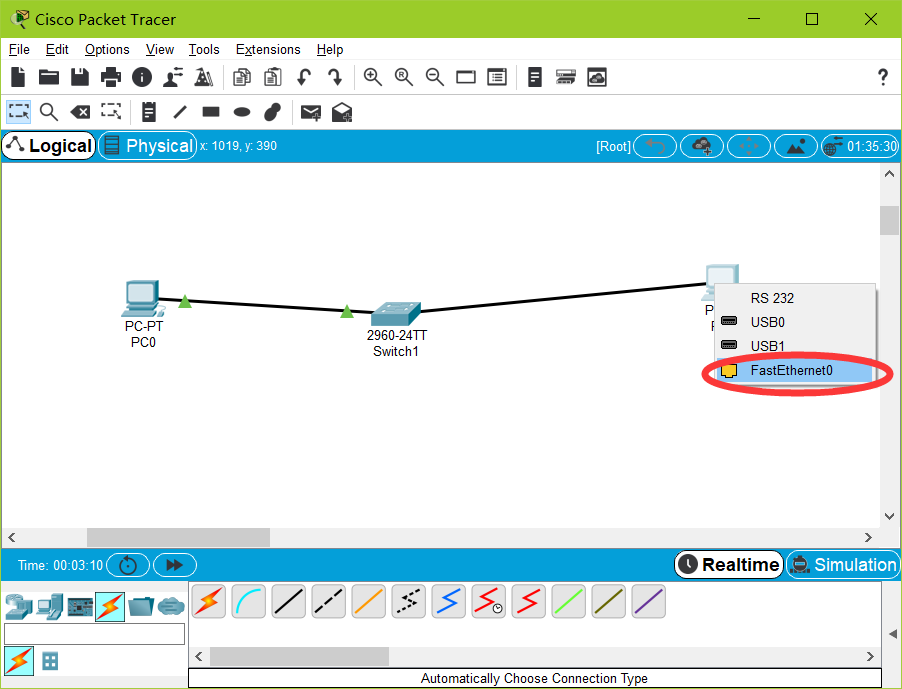Pick the orange fiber cable
Screen dimensions: 902x689
click(369, 602)
